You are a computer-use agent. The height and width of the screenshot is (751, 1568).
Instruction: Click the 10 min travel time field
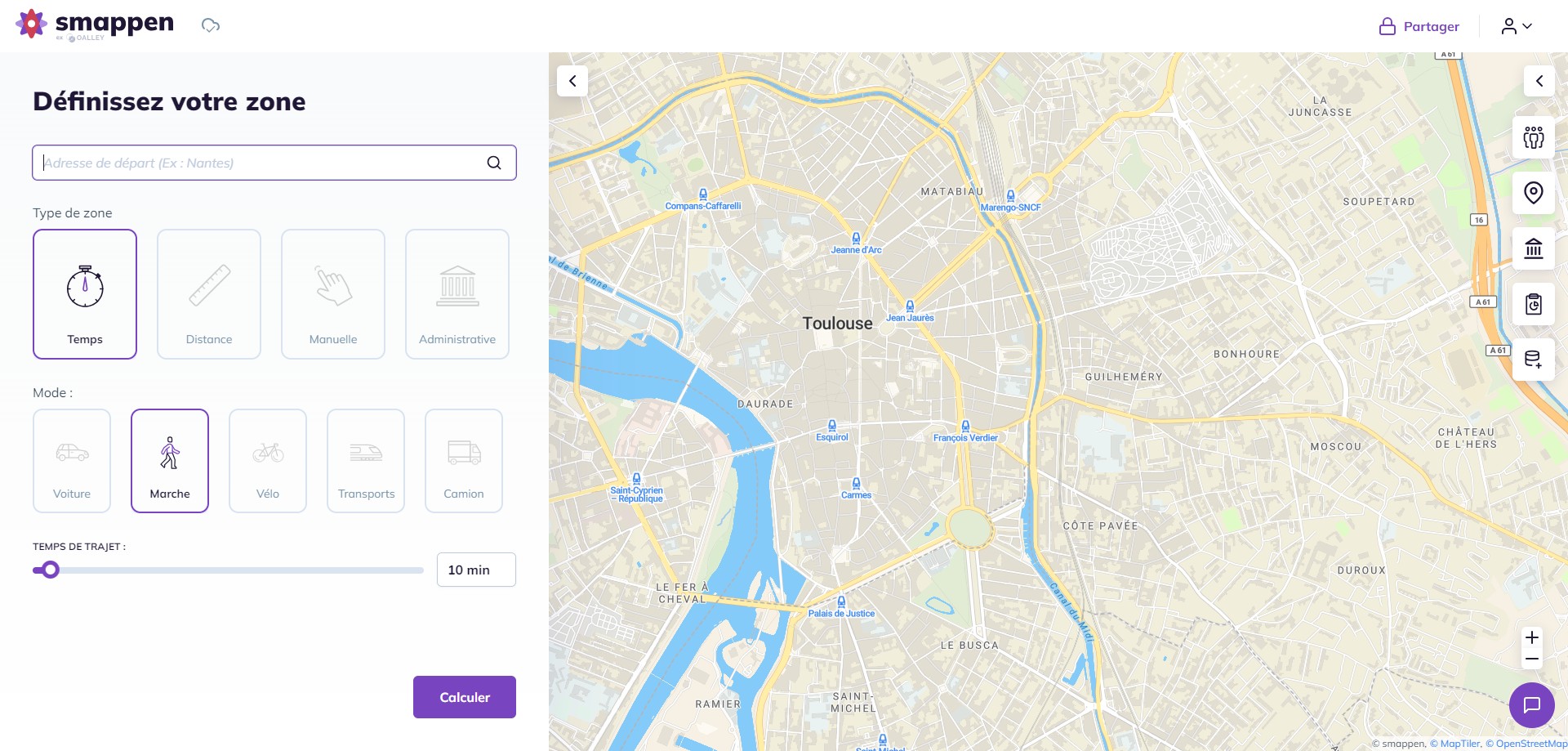tap(476, 570)
